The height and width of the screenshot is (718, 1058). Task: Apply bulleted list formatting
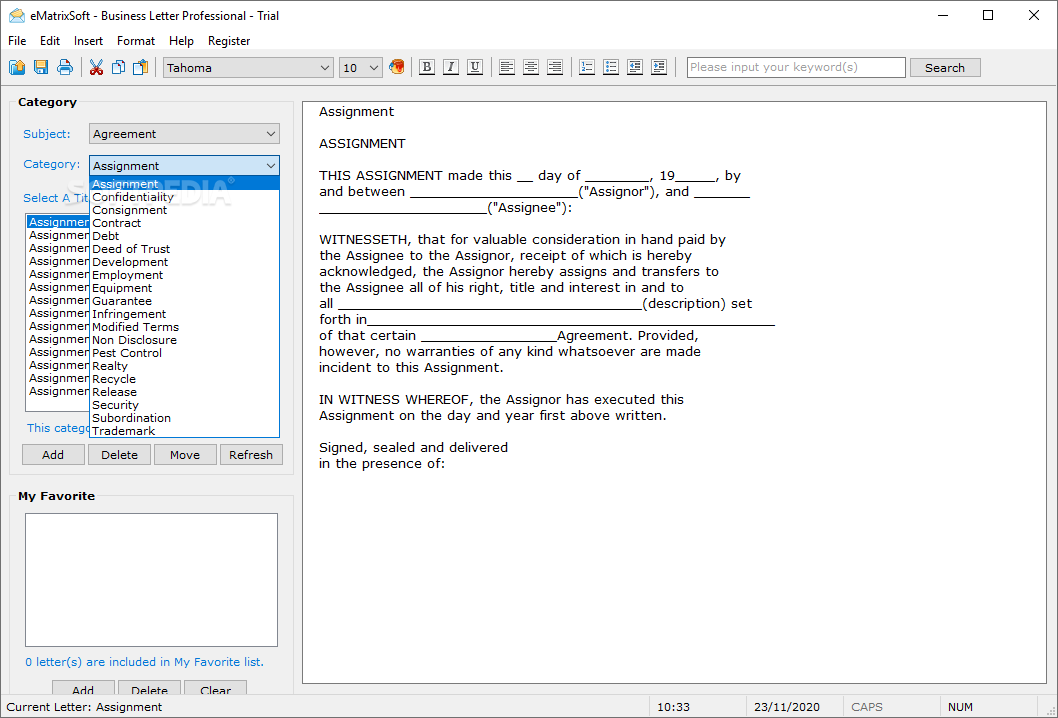click(611, 67)
